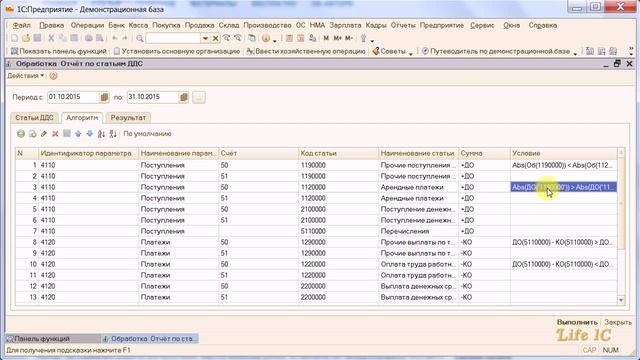Switch to the Результат tab
This screenshot has height=360, width=640.
[128, 118]
